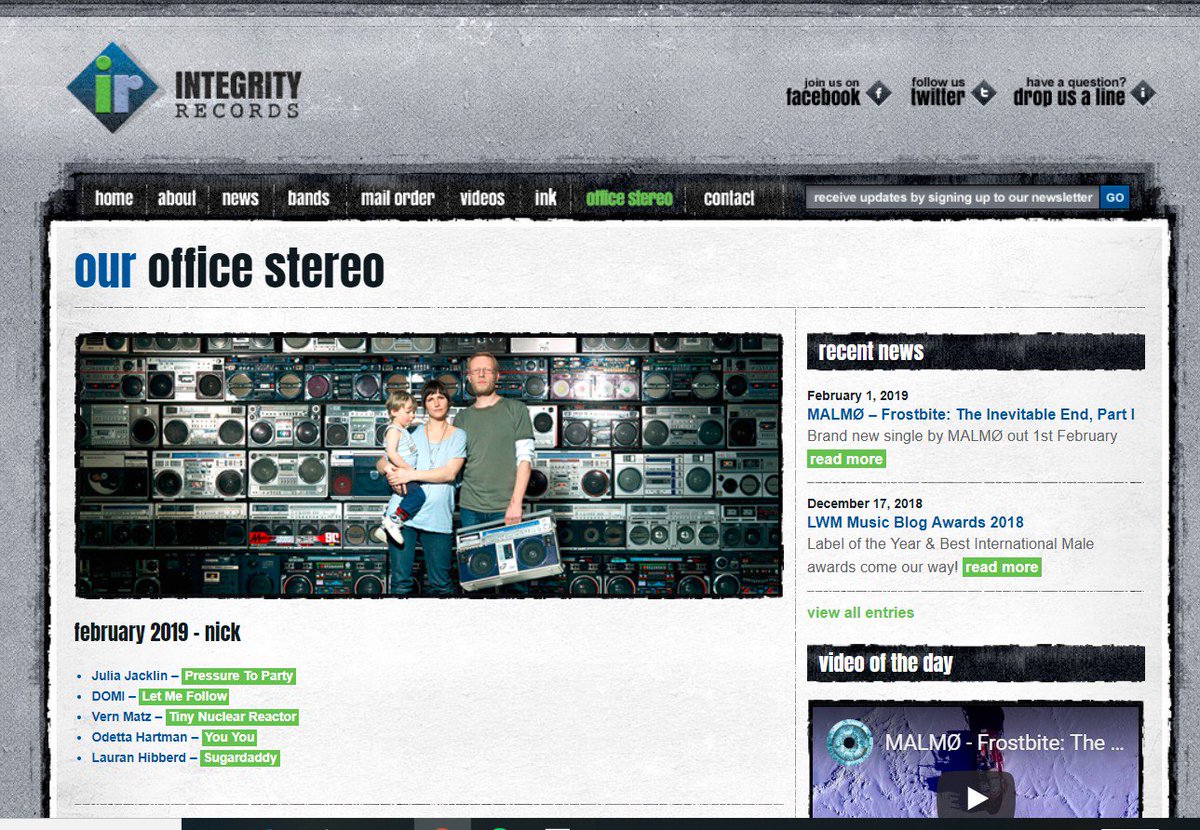Click the 'February 1, 2019' date
The width and height of the screenshot is (1200, 830).
pyautogui.click(x=858, y=395)
